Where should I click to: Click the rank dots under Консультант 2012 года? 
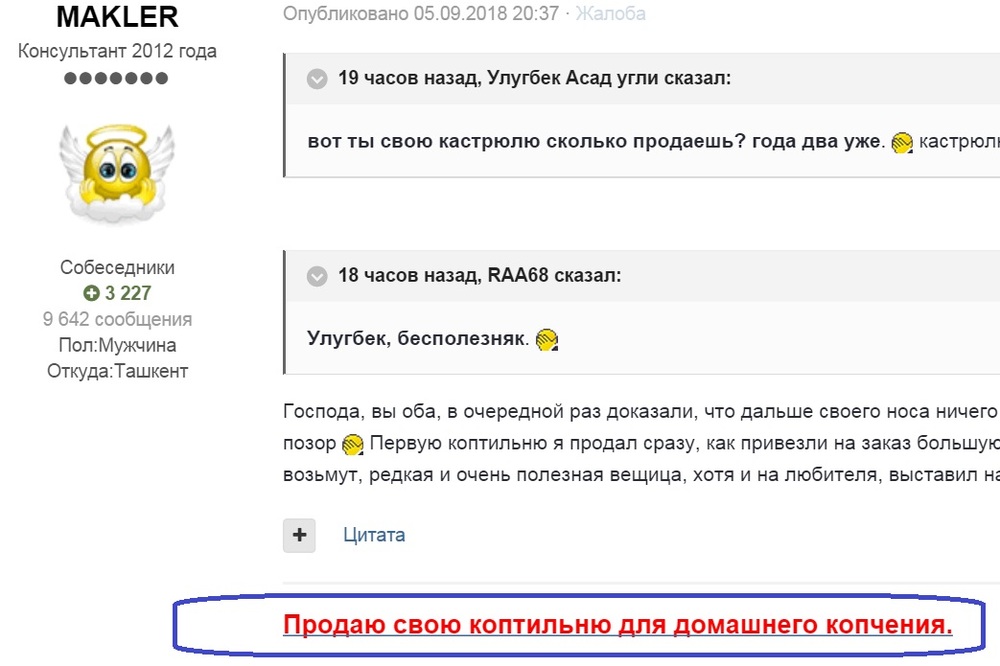coord(117,78)
